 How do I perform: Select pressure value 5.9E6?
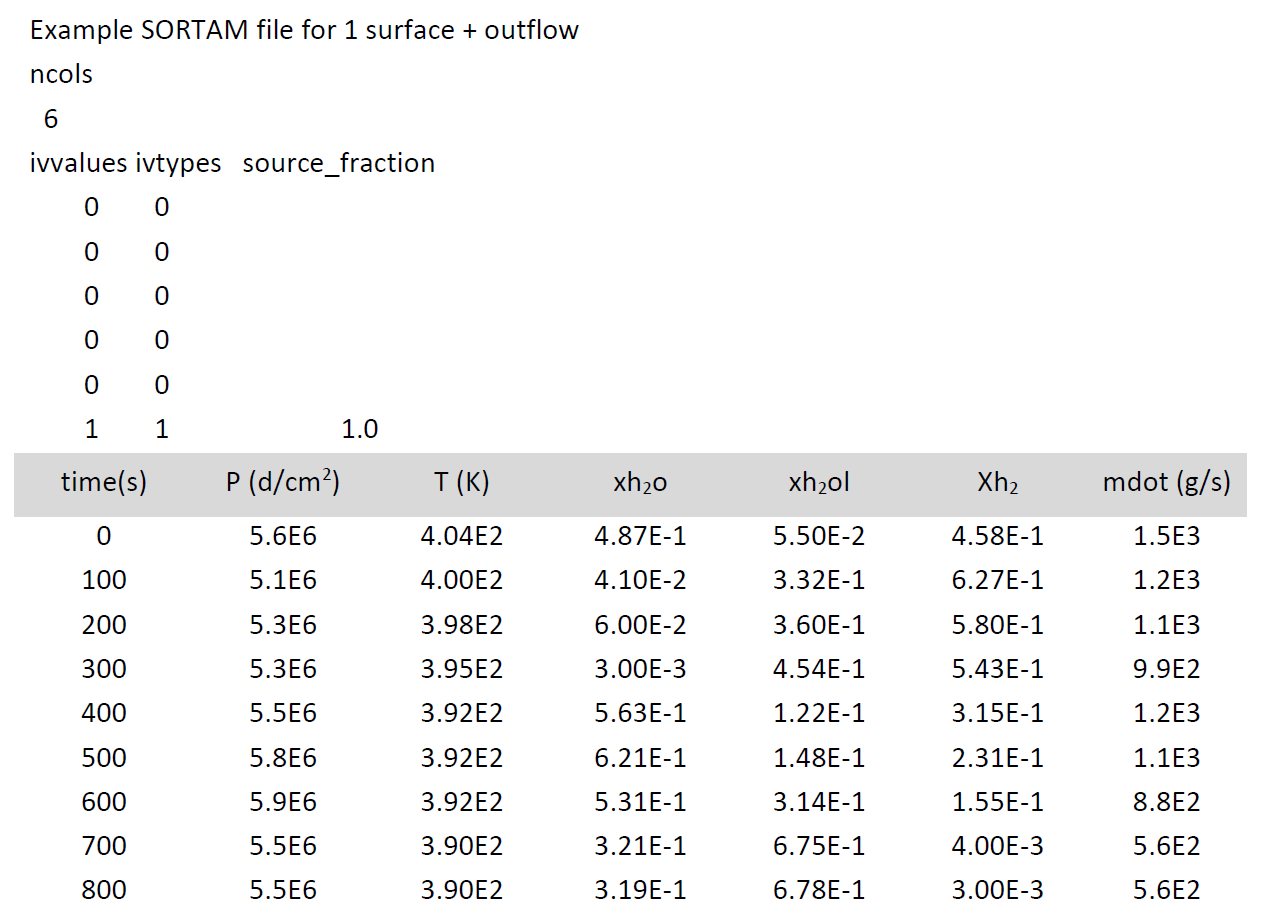(283, 802)
